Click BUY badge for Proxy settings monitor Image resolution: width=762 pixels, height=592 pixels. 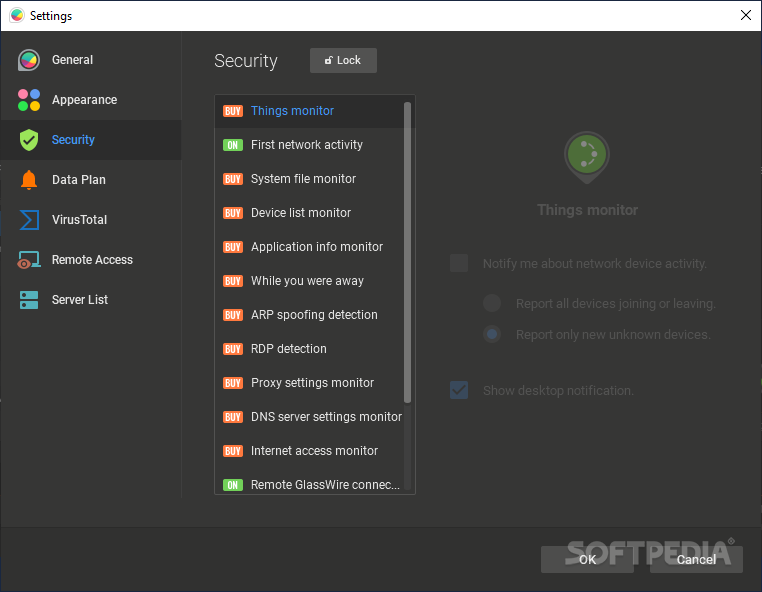233,383
